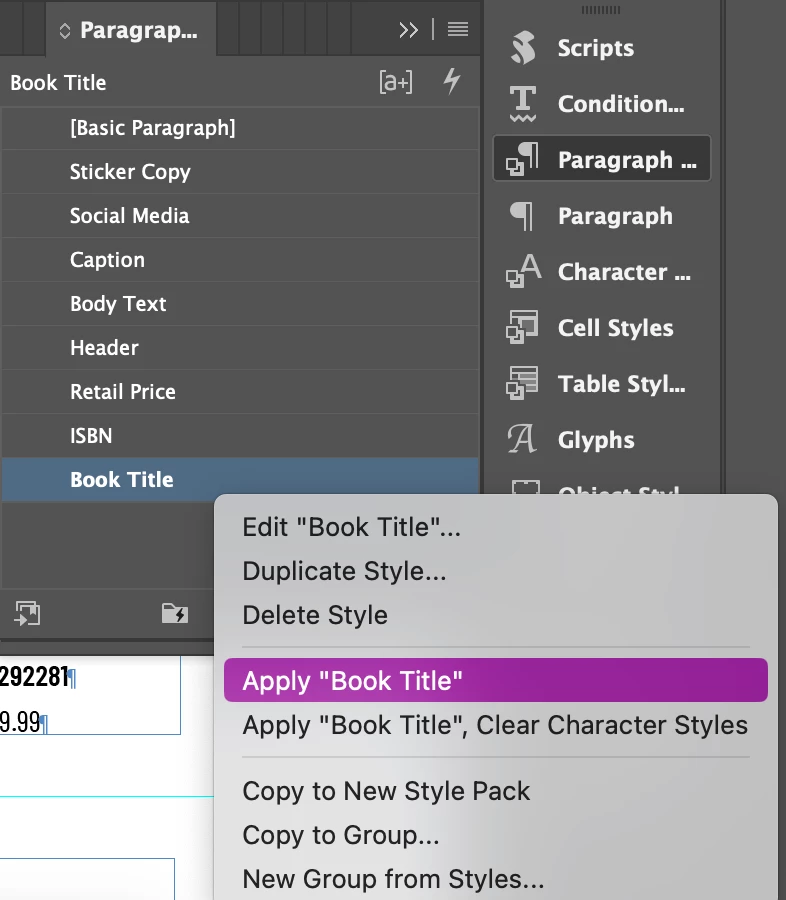Screen dimensions: 786x900
Task: Click the style group folder icon
Action: pyautogui.click(x=175, y=613)
